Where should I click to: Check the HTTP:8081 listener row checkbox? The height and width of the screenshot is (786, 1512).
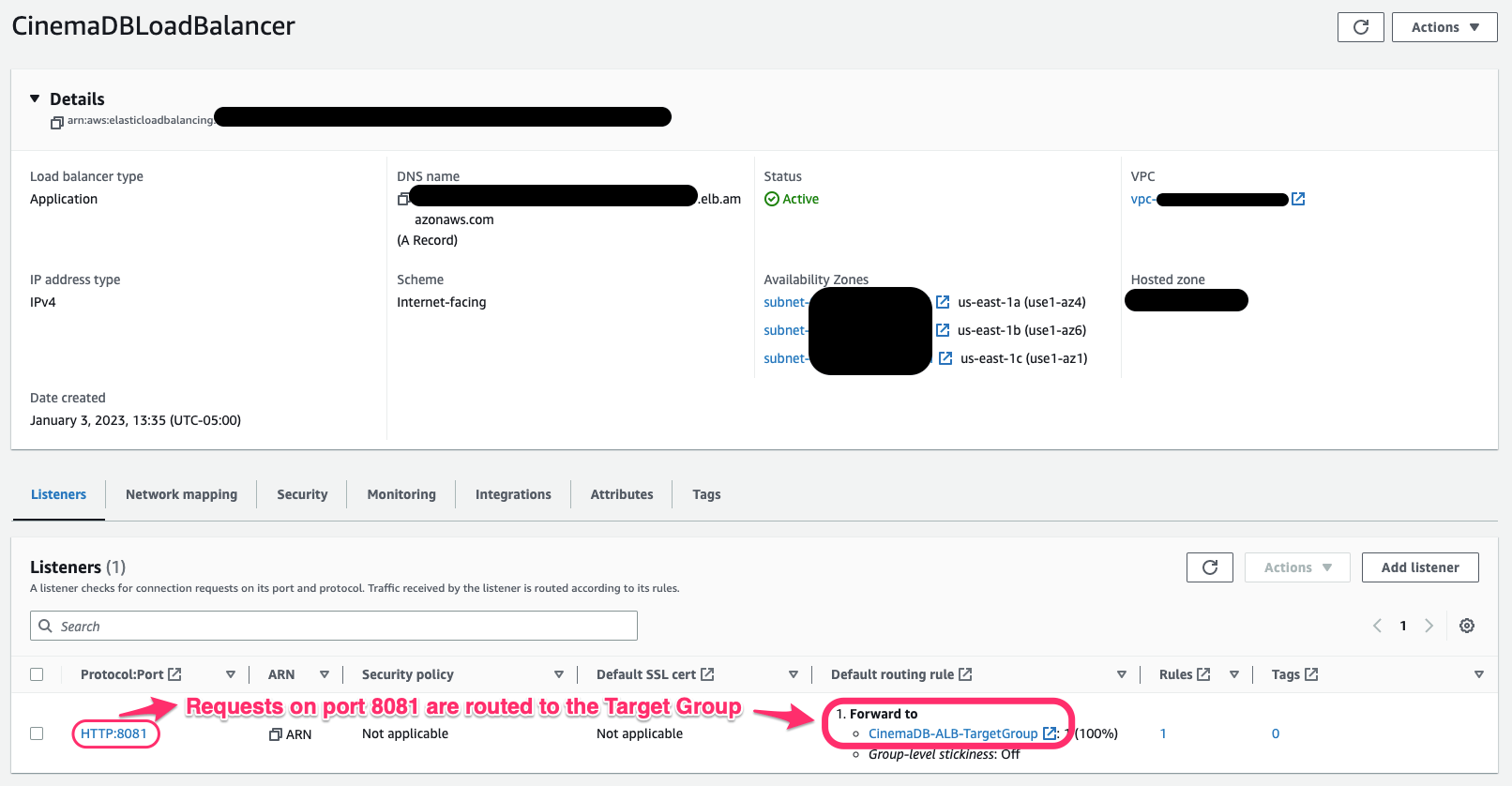[x=37, y=733]
